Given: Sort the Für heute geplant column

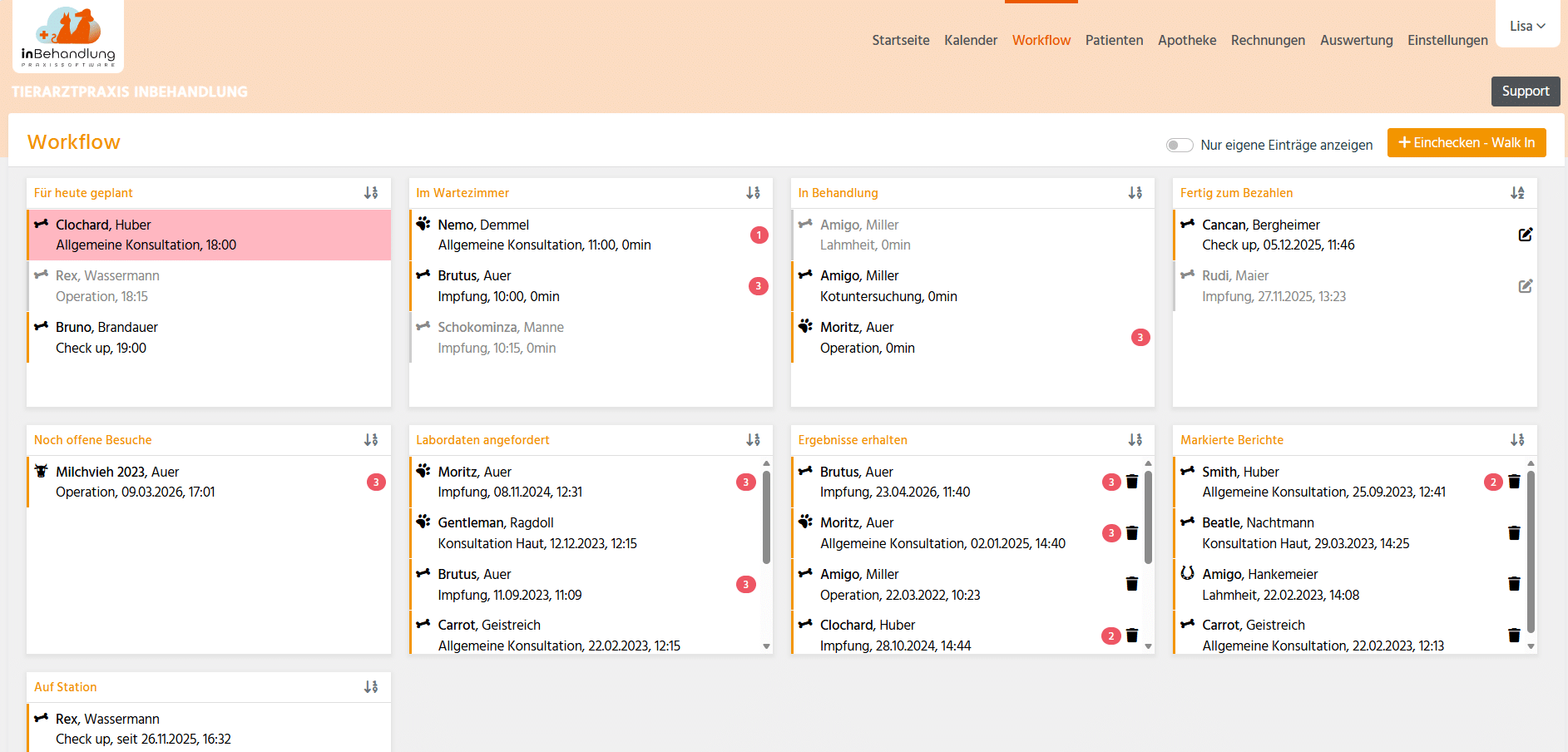Looking at the screenshot, I should (x=371, y=193).
